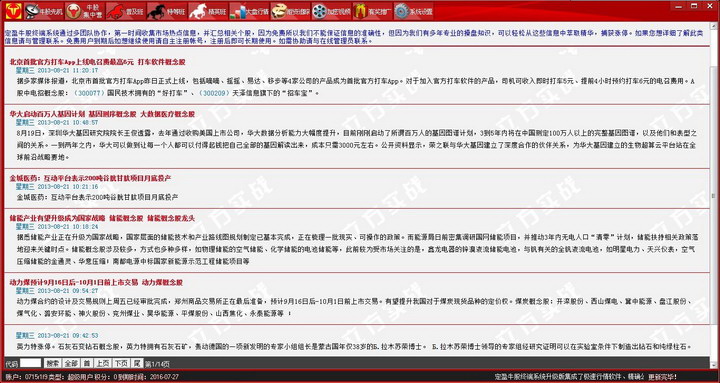Click timestamp 2013-08-21 09:54:27
Screen dimensions: 720x383
68,291
